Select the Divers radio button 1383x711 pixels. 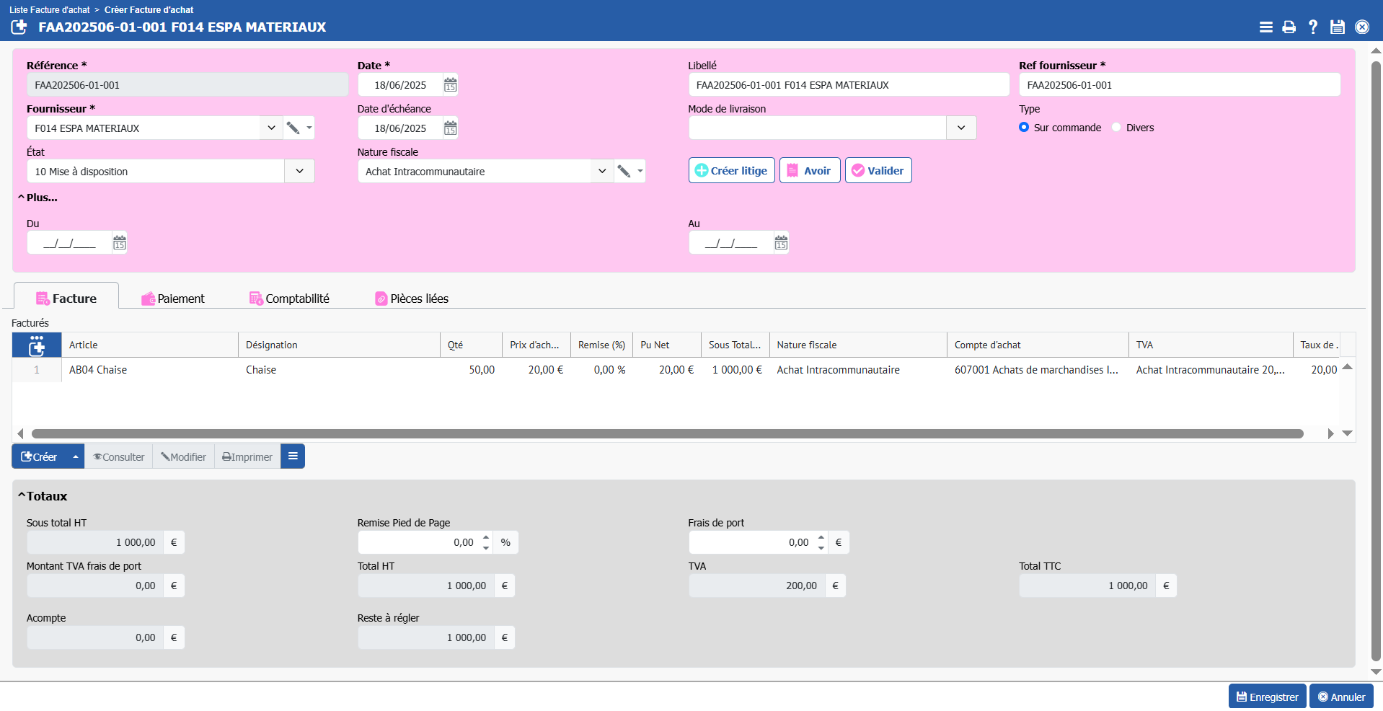click(x=1116, y=128)
